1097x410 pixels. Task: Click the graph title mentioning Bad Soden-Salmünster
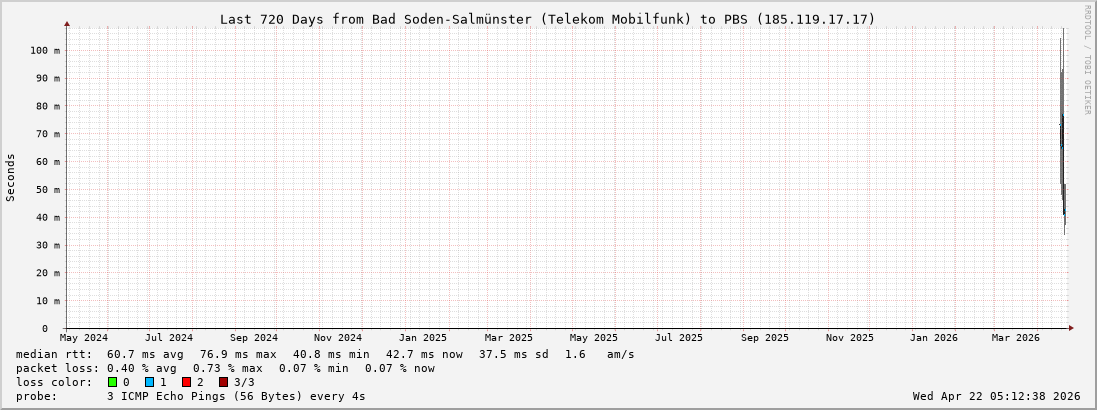click(547, 19)
